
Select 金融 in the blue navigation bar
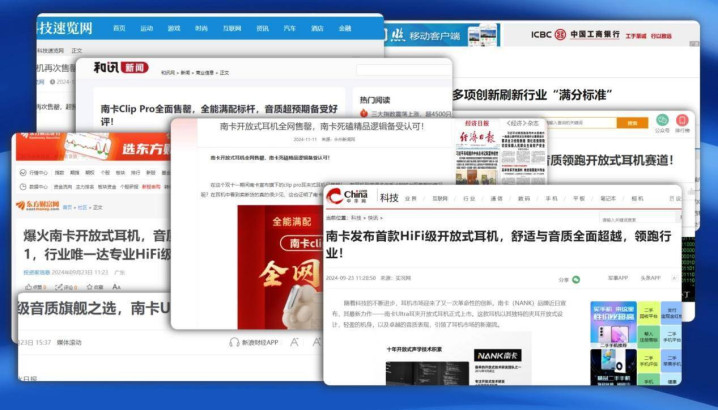345,28
